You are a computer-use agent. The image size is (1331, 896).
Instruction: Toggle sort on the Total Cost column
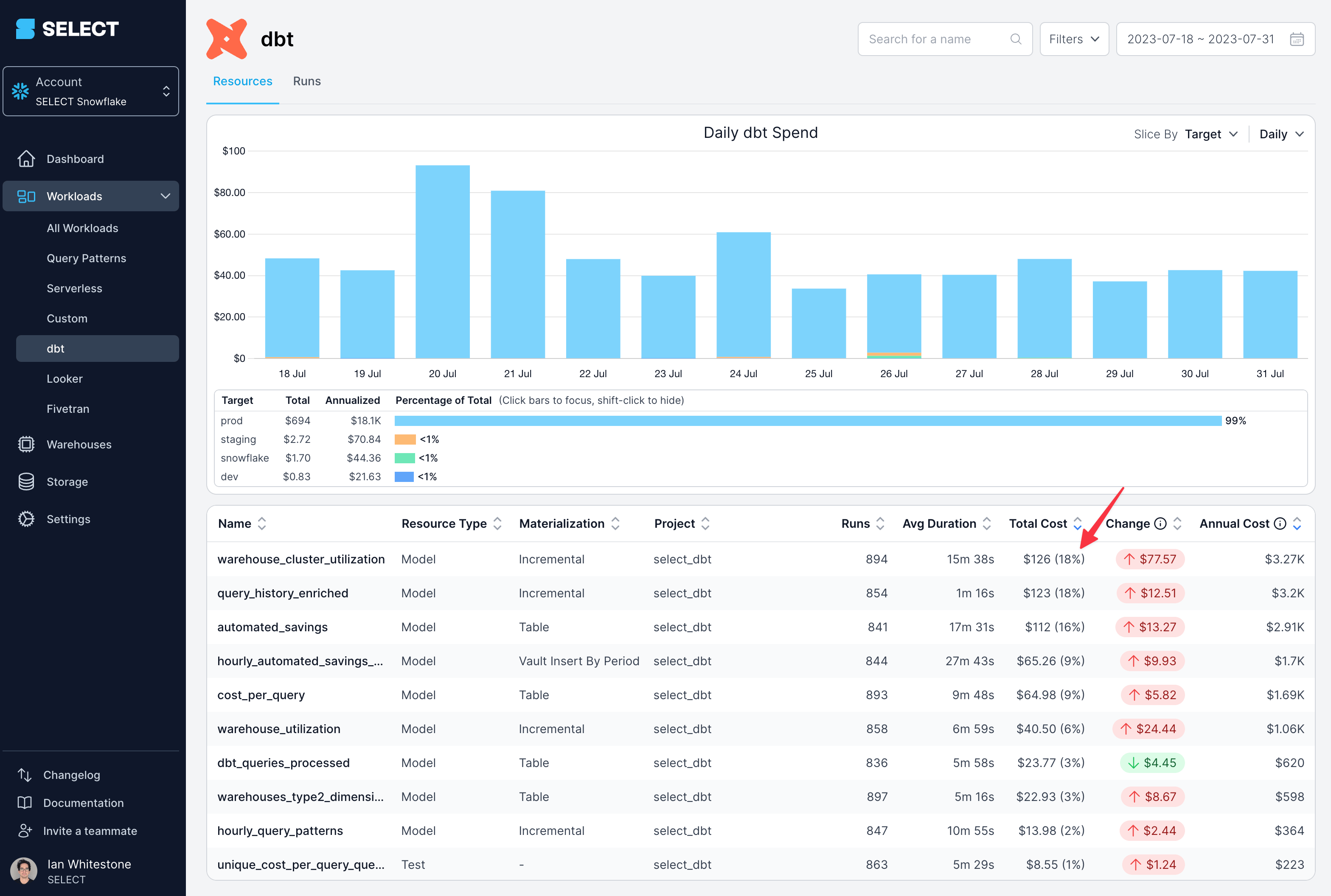[x=1079, y=523]
